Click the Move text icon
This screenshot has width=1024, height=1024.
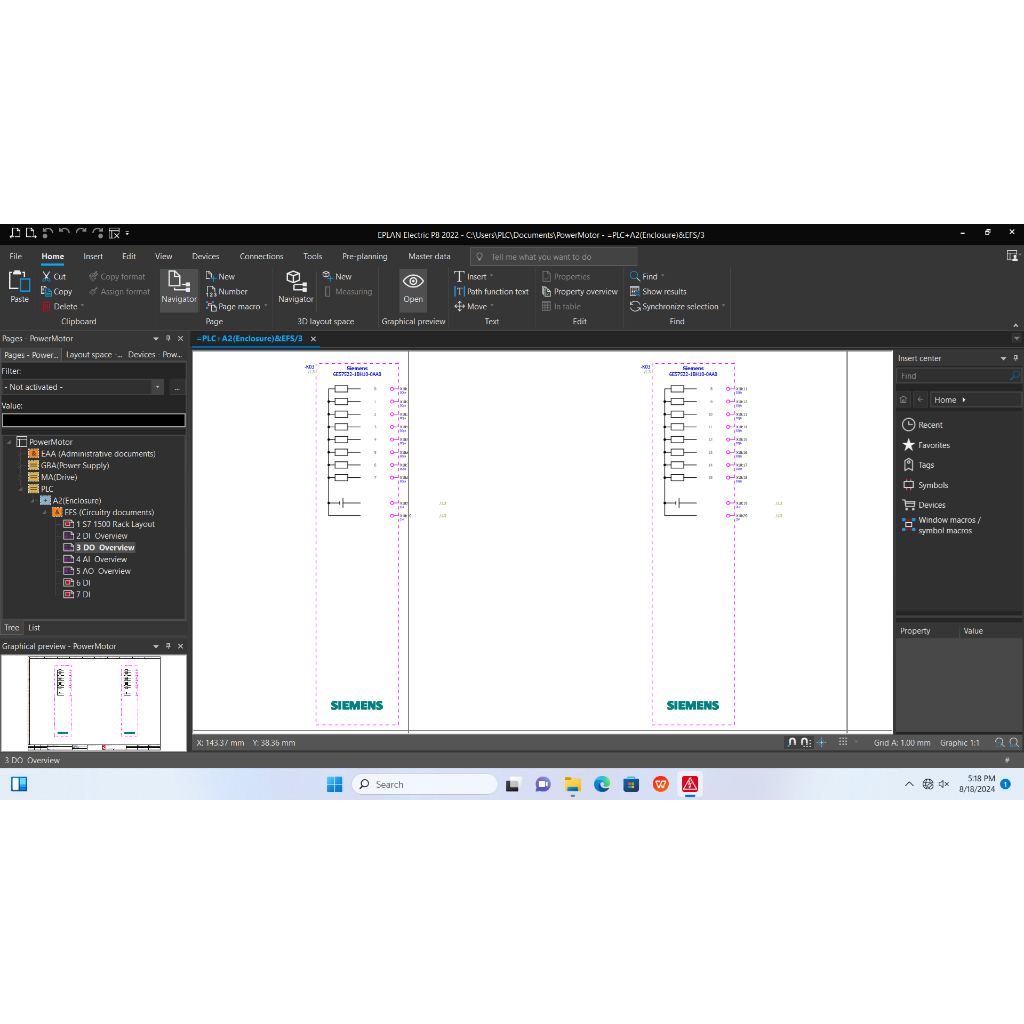tap(459, 306)
